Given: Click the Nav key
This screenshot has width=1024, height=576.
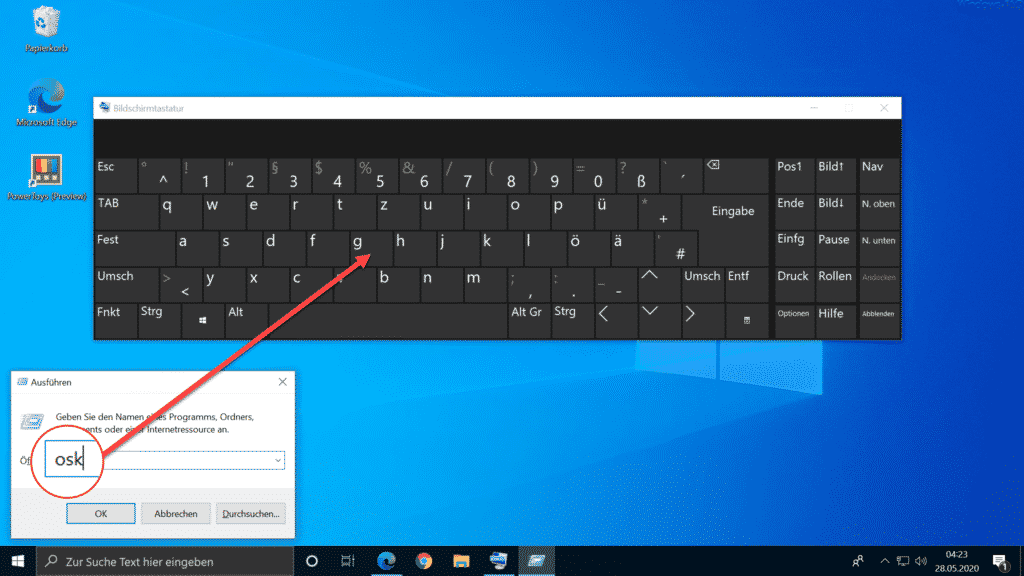Looking at the screenshot, I should click(878, 174).
